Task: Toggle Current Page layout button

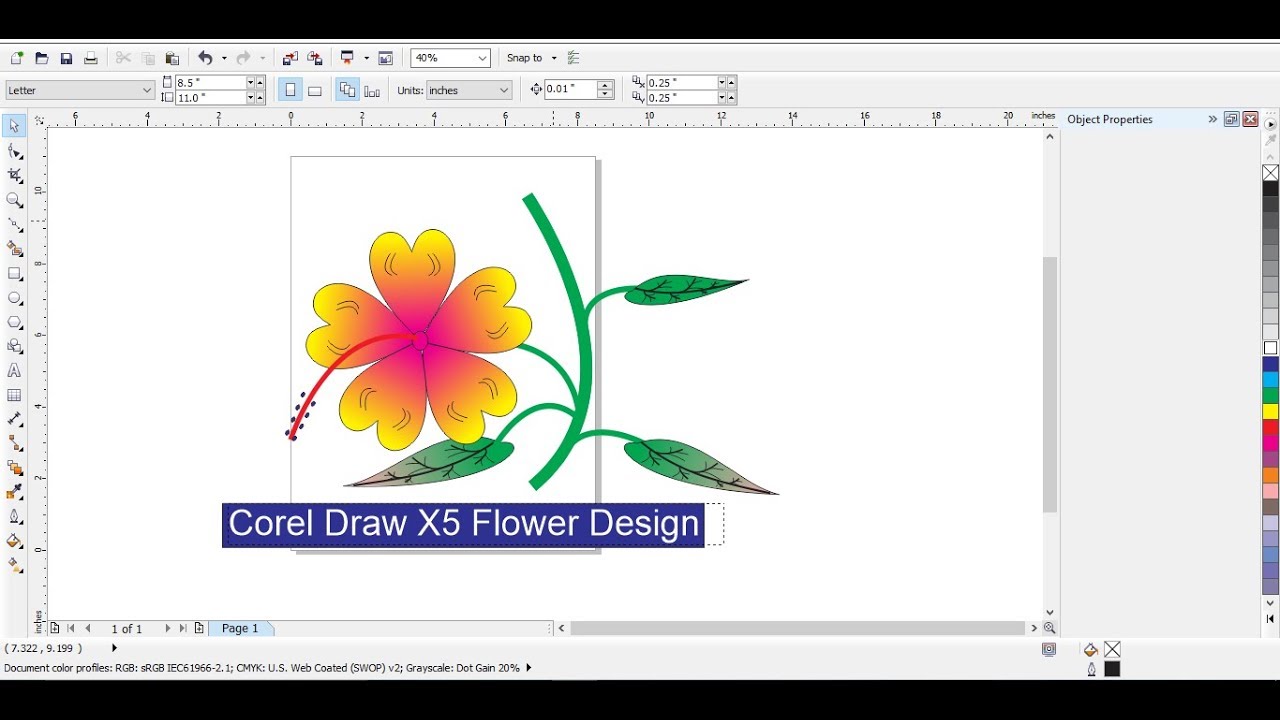Action: click(372, 90)
